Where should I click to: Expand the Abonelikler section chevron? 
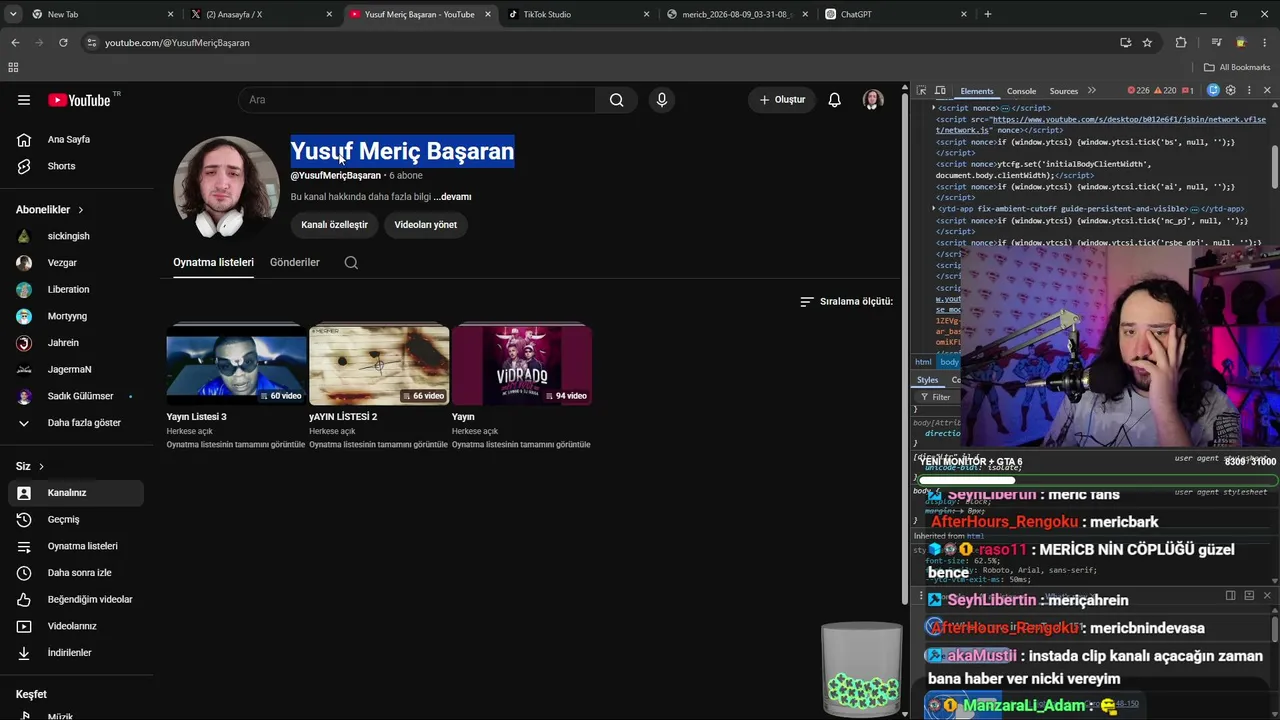(x=80, y=210)
